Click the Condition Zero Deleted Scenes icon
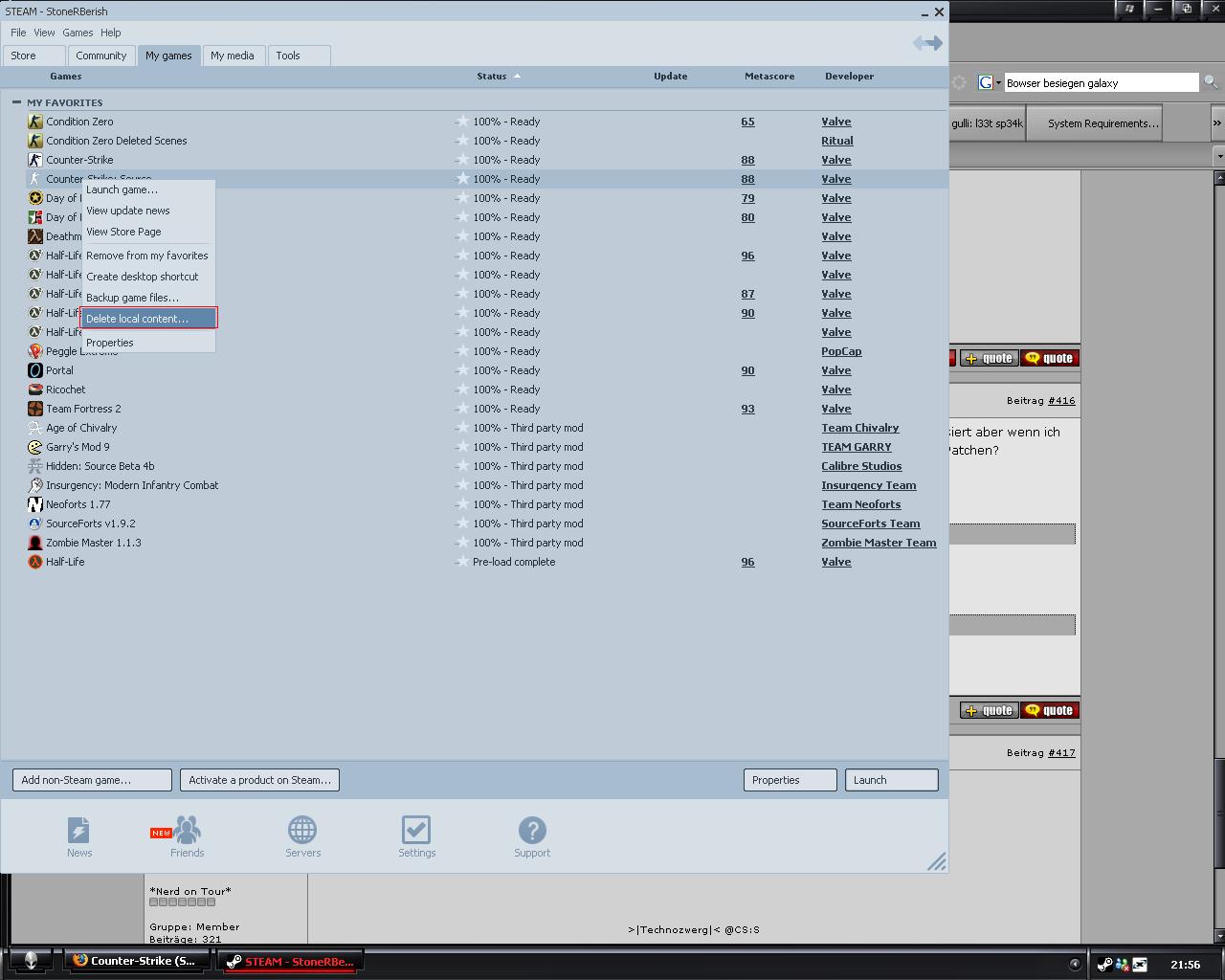 [35, 141]
